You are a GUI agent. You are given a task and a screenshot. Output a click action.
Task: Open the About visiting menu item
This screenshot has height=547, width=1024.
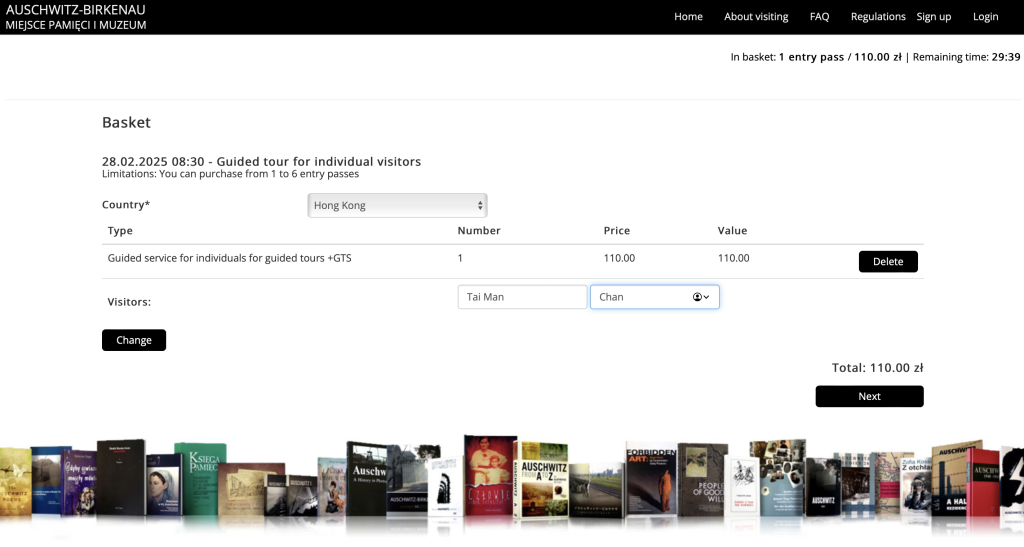[x=756, y=17]
